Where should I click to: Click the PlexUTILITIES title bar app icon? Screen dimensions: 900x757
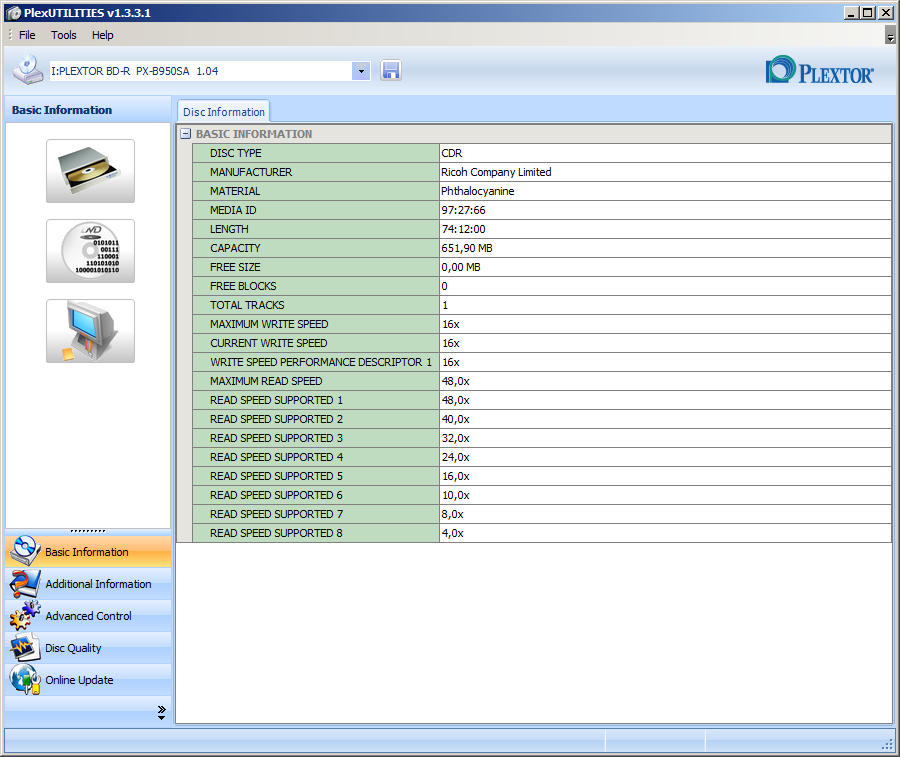tap(14, 13)
